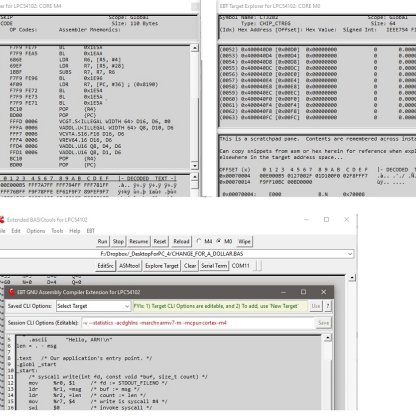Screen dimensions: 416x416
Task: Click the Use button for saved CLI options
Action: (316, 306)
